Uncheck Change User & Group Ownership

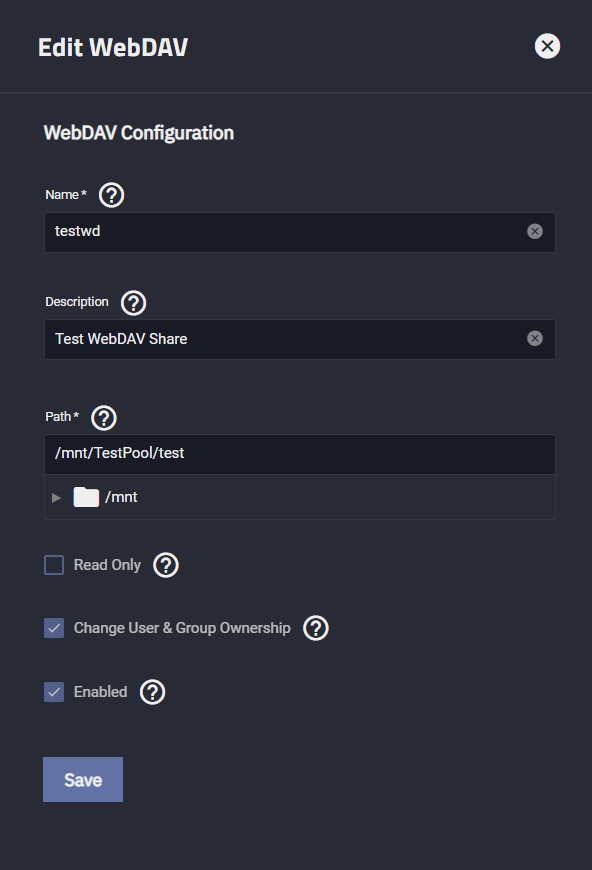coord(54,628)
